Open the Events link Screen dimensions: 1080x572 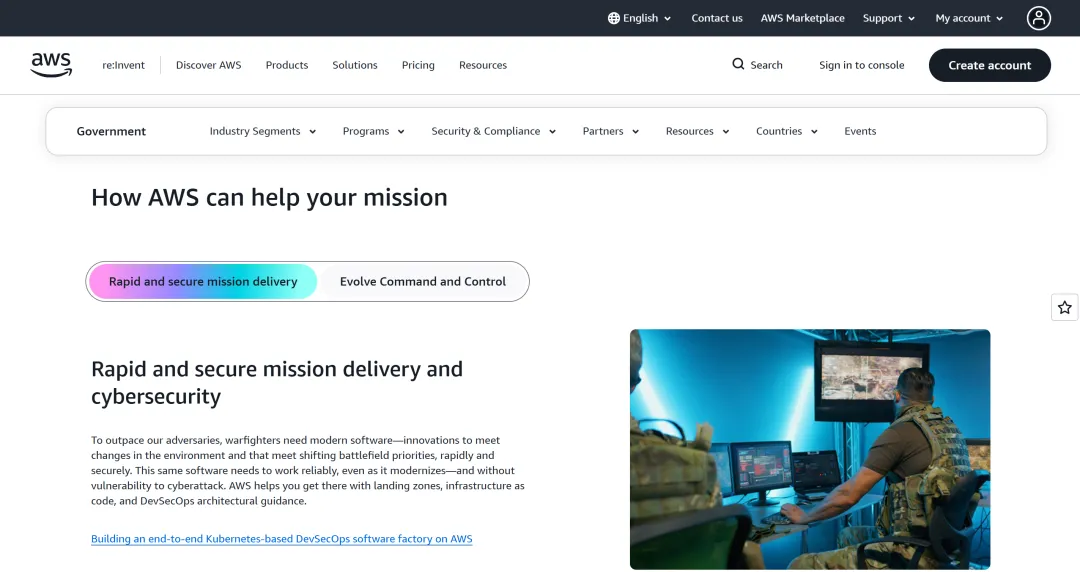[860, 131]
